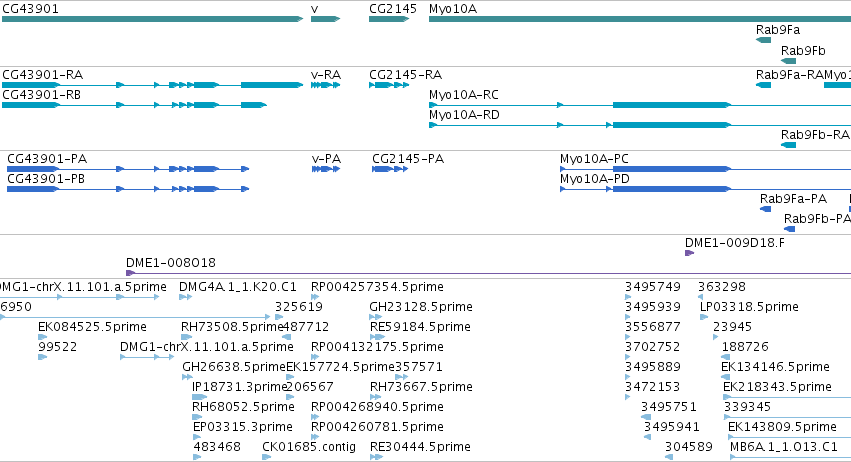851x462 pixels.
Task: Select the RE30444.5prime EST label
Action: click(420, 447)
